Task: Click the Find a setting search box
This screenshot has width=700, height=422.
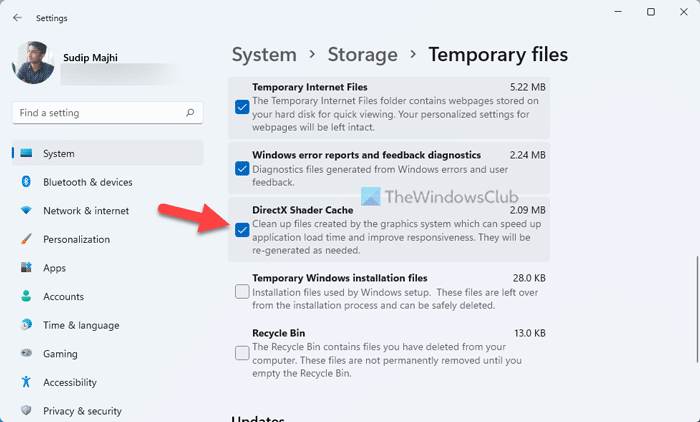Action: (x=100, y=113)
